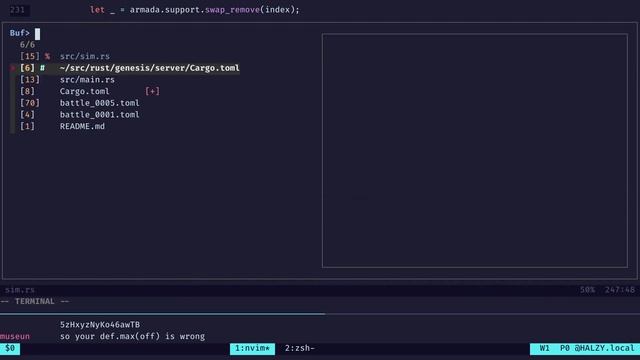Click the [+] modified indicator
The width and height of the screenshot is (640, 360).
coord(152,91)
